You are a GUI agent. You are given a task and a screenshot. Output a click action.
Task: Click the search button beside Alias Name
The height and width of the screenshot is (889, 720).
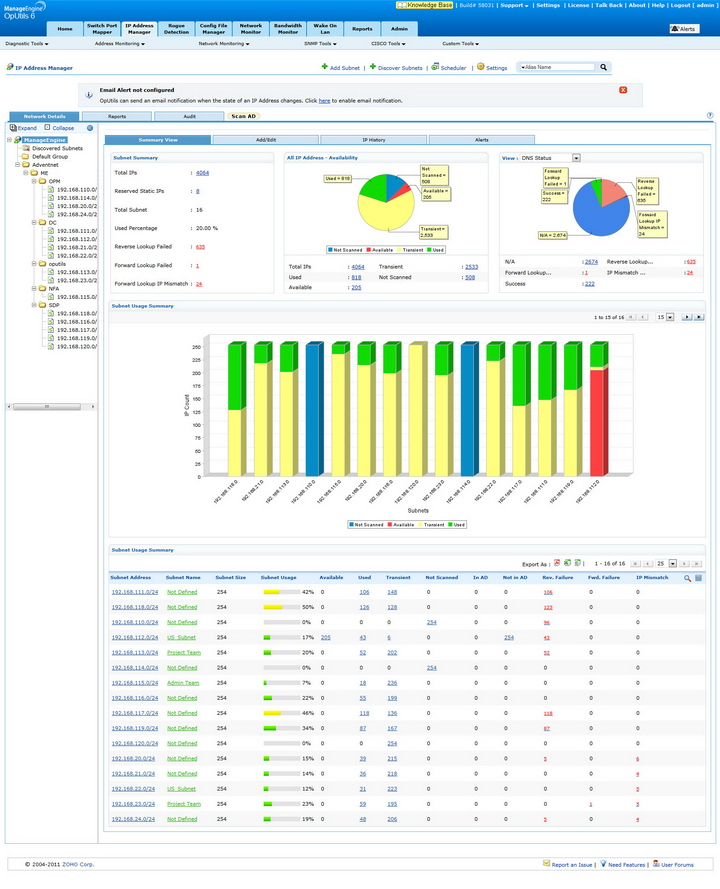[604, 67]
